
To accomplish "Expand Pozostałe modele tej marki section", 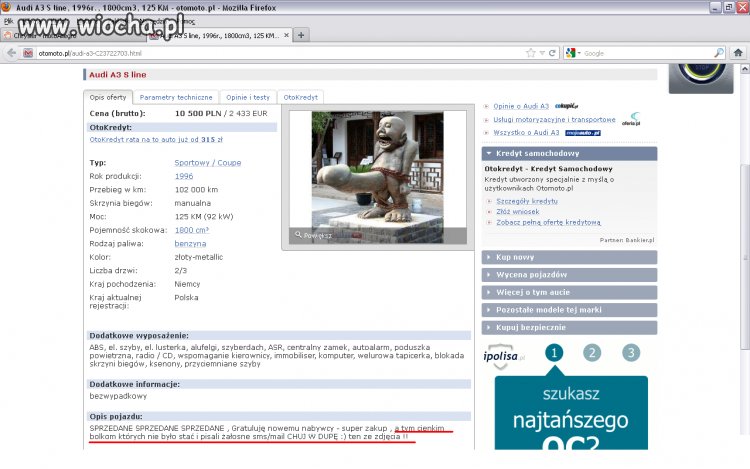I will click(x=569, y=310).
